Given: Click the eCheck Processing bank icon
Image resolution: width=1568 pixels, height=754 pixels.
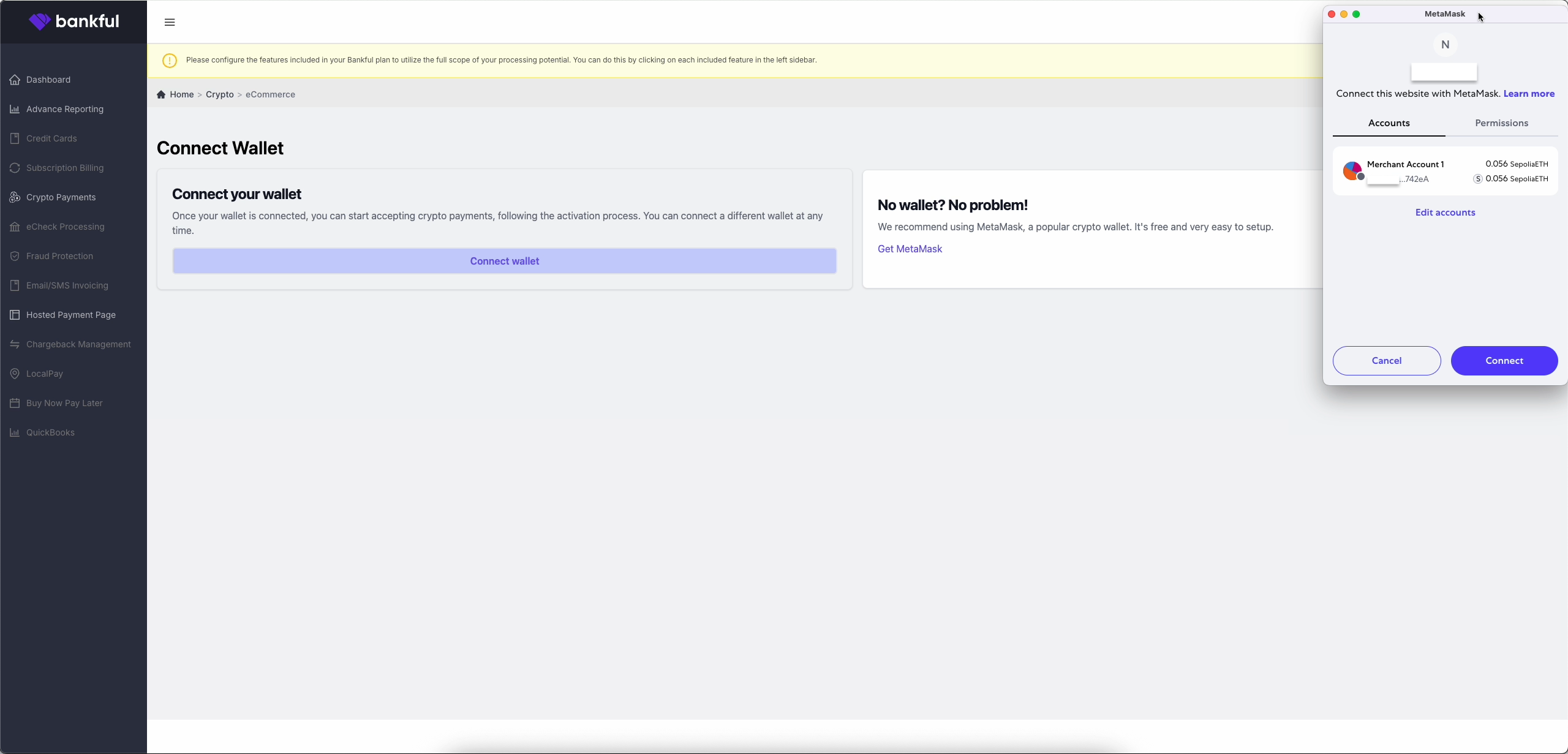Looking at the screenshot, I should (15, 227).
